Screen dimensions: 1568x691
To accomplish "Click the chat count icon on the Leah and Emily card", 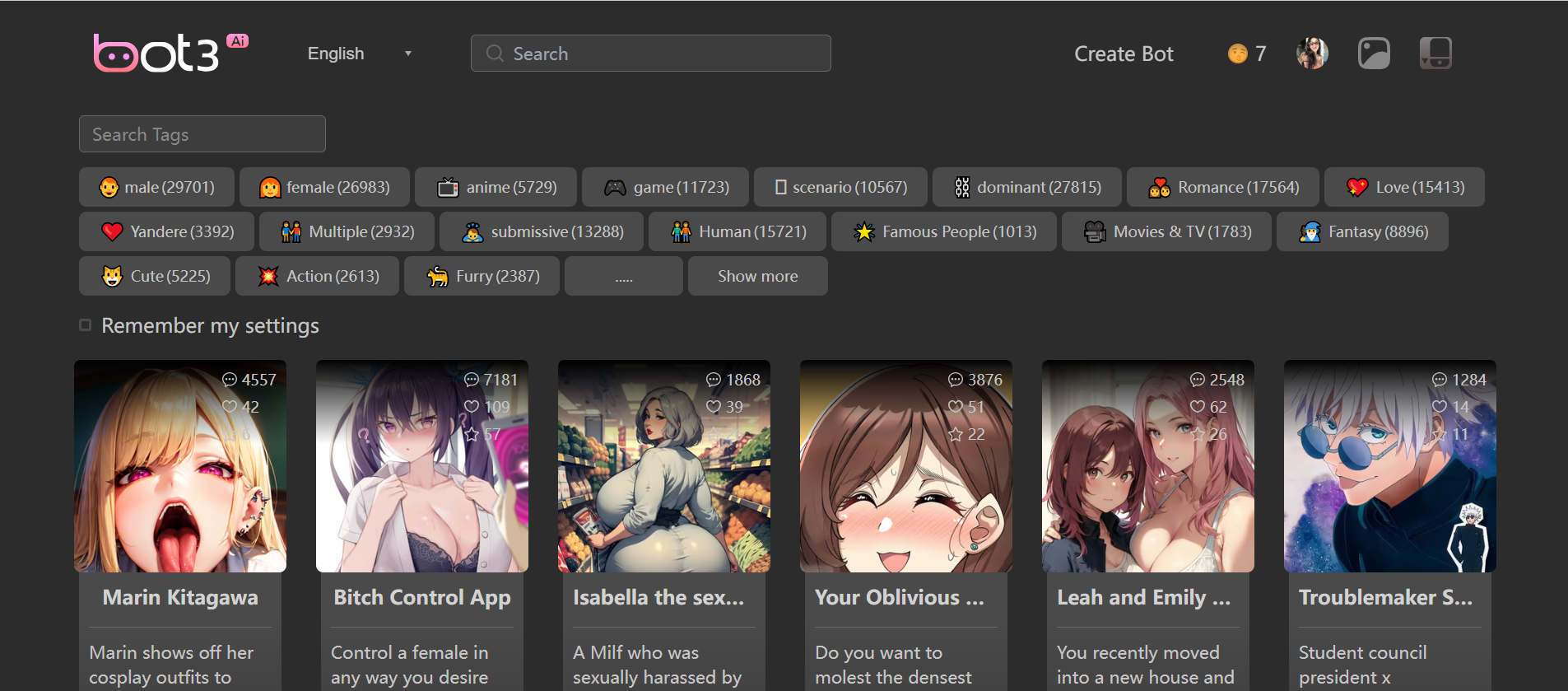I will pos(1197,380).
